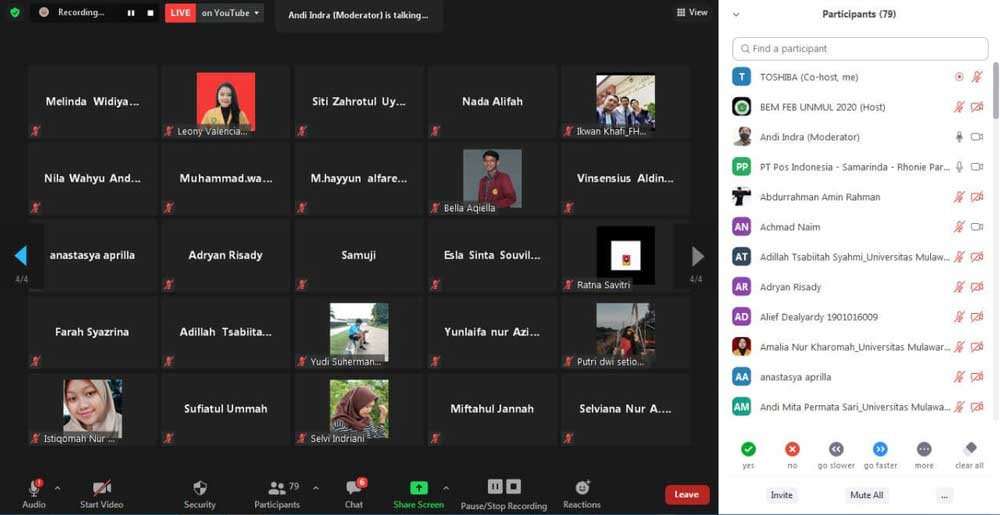
Task: Select anastasya aprilla in participants list
Action: pyautogui.click(x=860, y=377)
